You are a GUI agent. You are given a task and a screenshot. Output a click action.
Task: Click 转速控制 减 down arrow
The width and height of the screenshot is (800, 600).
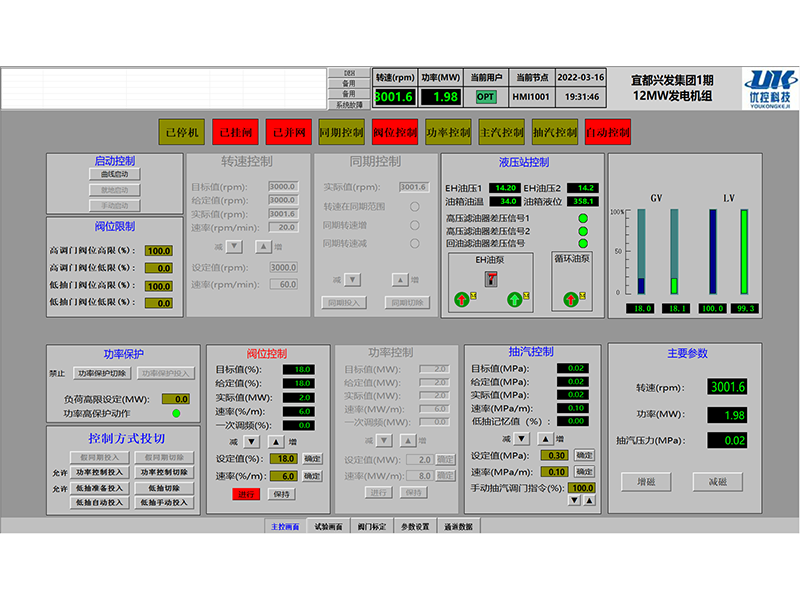tap(234, 247)
